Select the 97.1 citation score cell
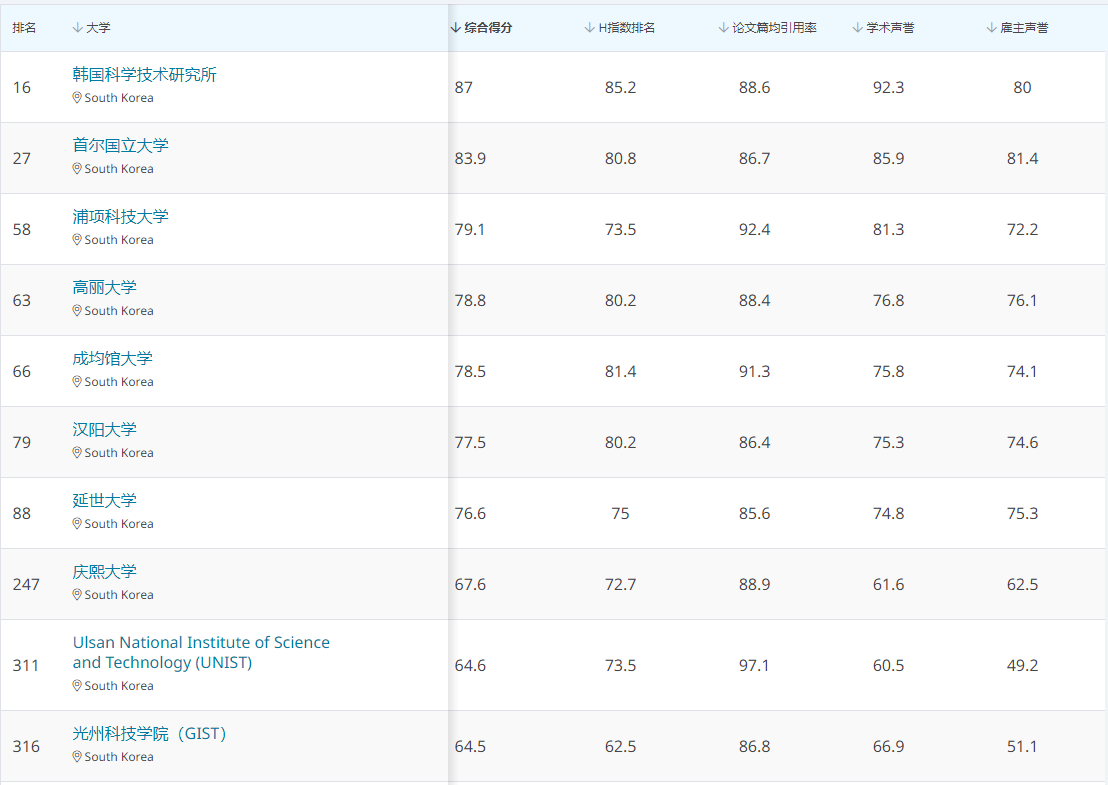The width and height of the screenshot is (1108, 785). tap(754, 665)
